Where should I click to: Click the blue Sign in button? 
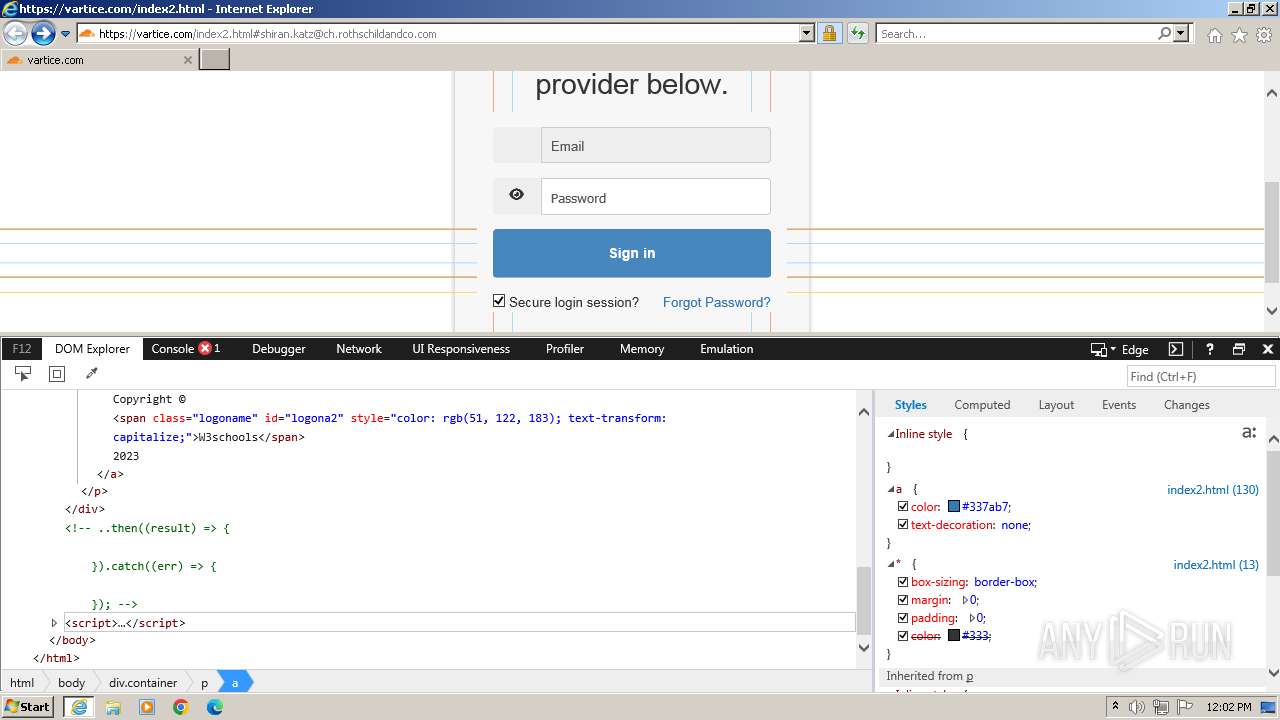click(x=632, y=253)
